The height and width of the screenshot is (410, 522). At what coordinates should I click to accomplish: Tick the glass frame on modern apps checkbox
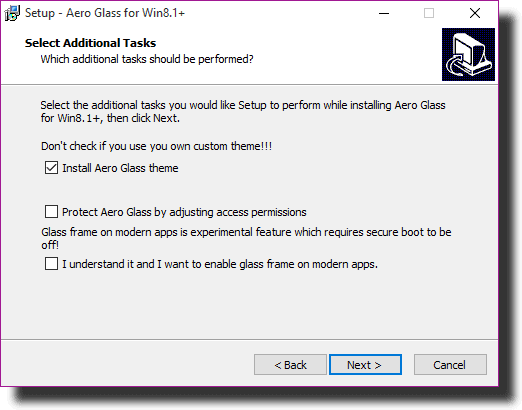pos(51,264)
